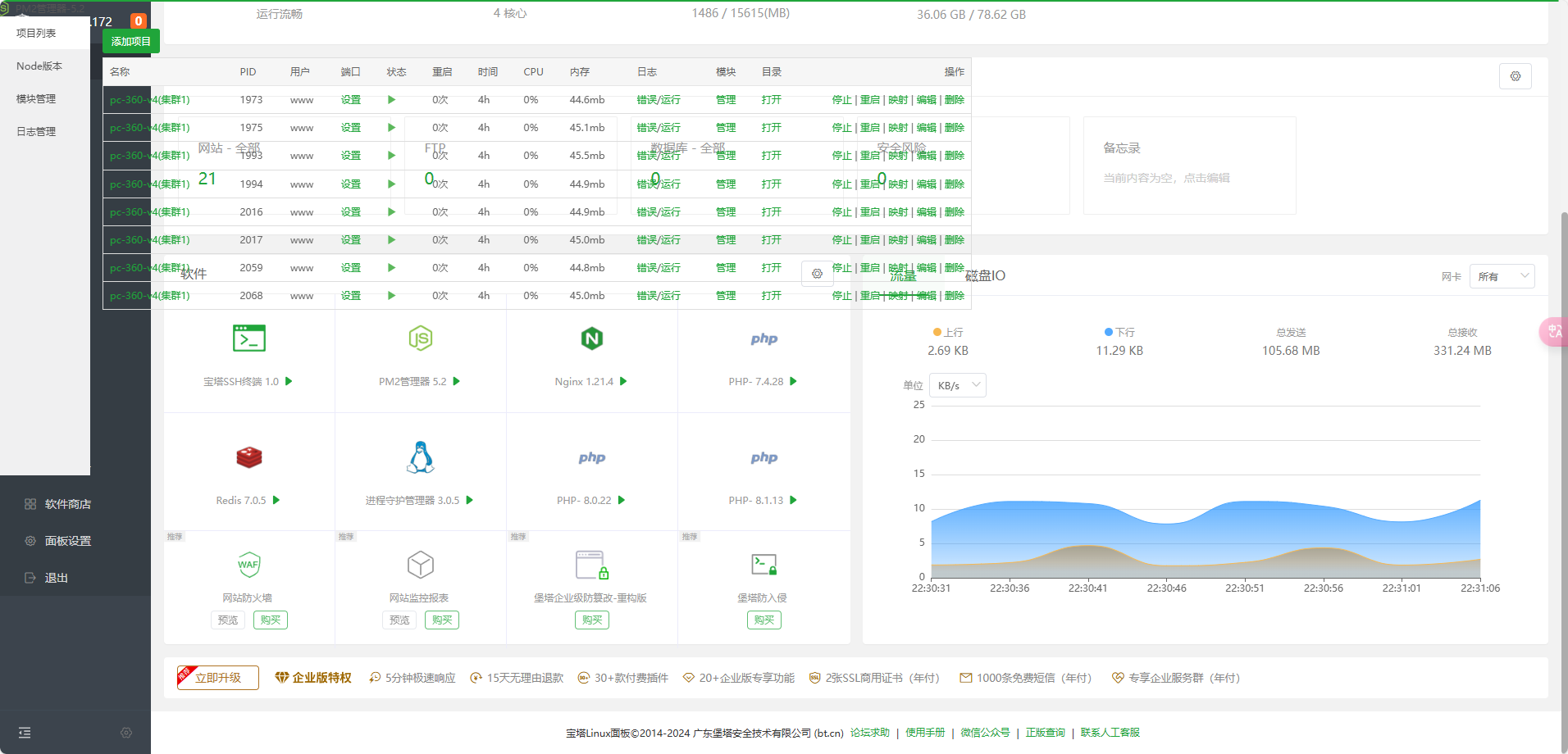This screenshot has width=1568, height=754.
Task: Click 错误/运行 log link for PID 2068
Action: [659, 296]
